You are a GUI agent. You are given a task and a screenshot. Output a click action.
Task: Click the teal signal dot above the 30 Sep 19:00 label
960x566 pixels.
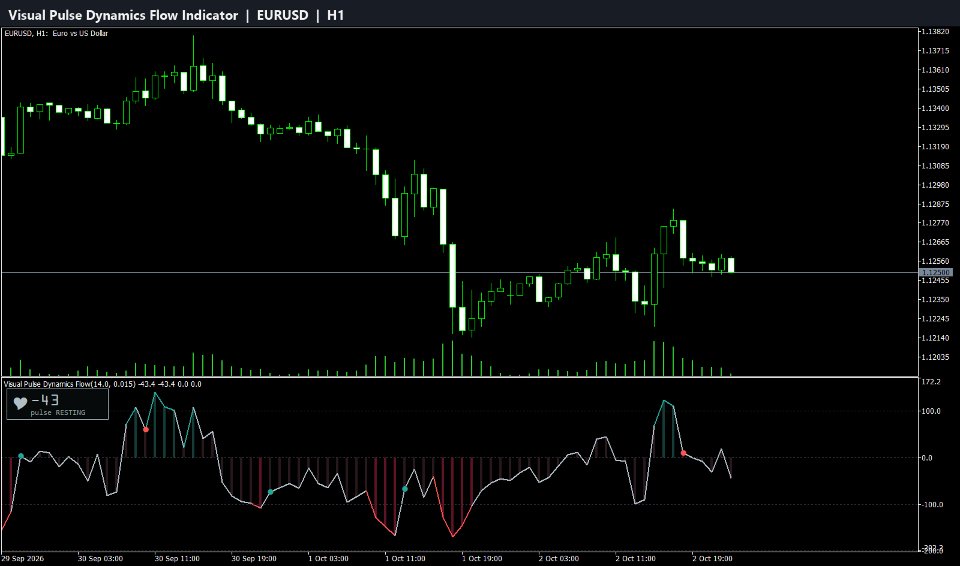271,492
